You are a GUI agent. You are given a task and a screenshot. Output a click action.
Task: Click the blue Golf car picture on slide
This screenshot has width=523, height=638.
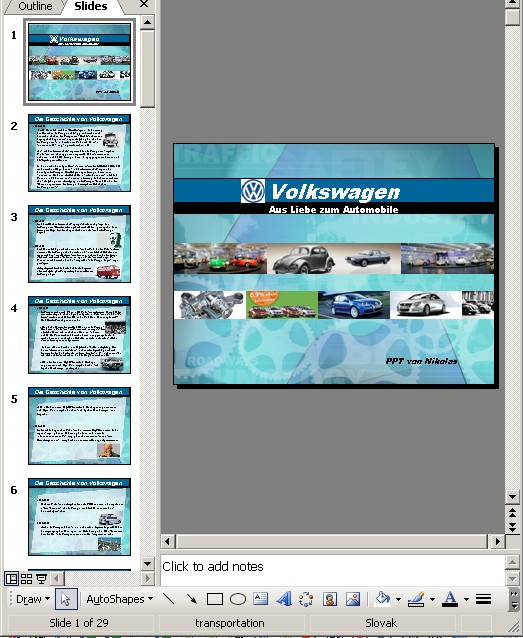point(354,305)
